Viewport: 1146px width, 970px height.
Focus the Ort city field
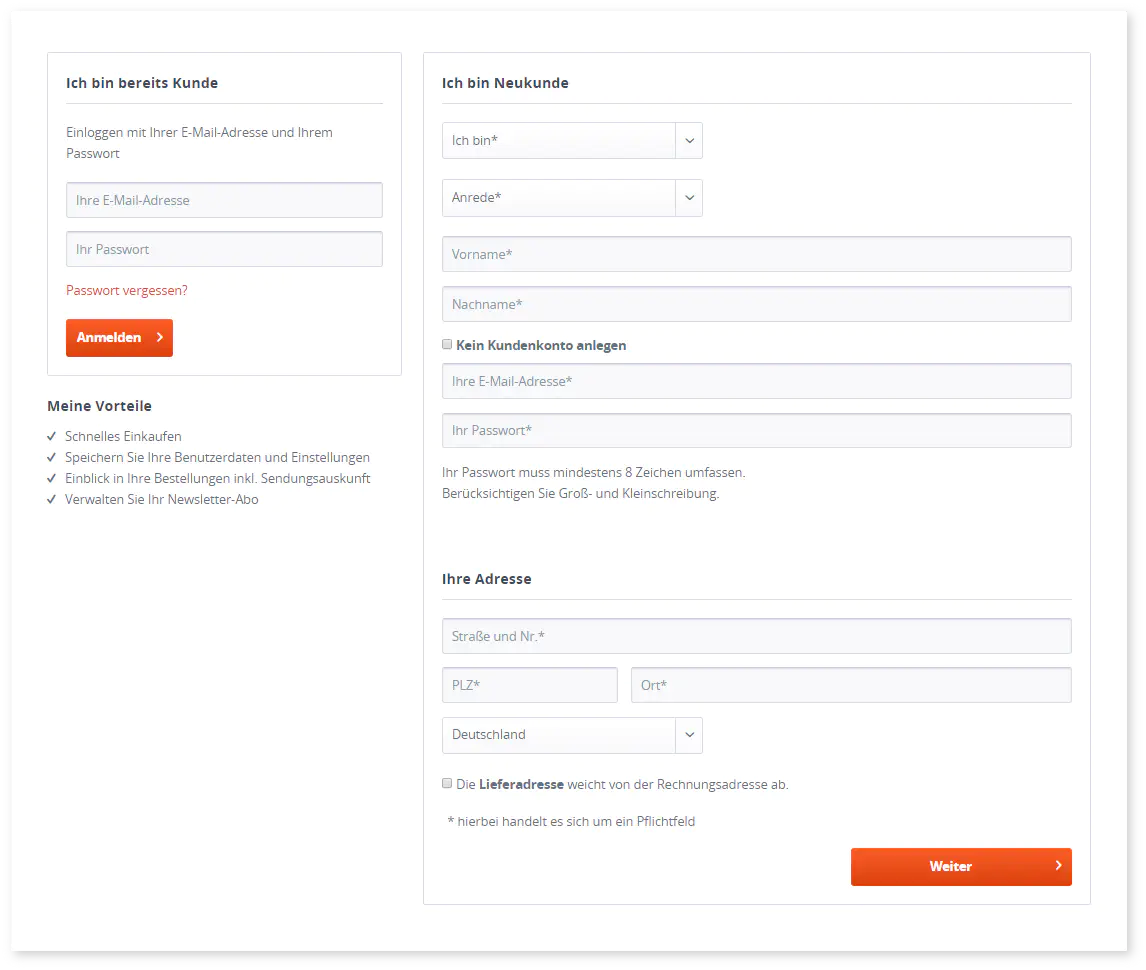click(851, 685)
